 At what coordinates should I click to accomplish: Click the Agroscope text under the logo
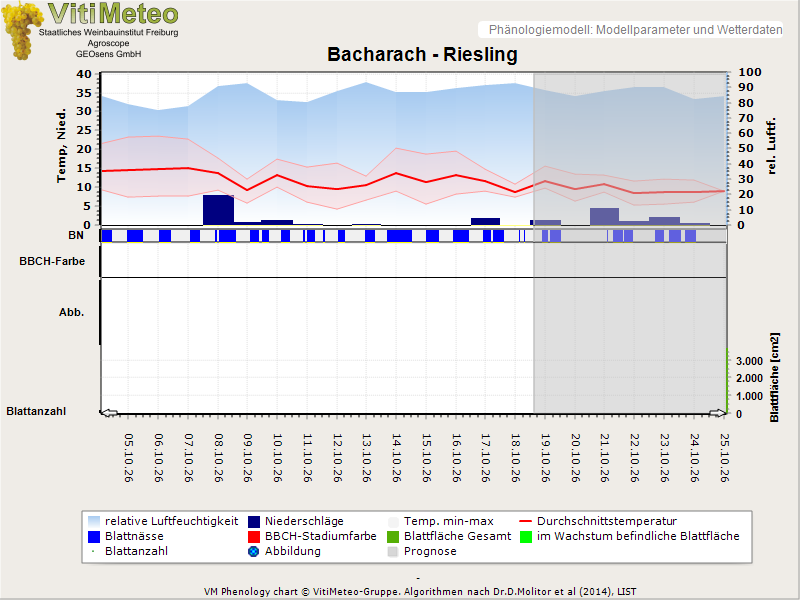108,43
